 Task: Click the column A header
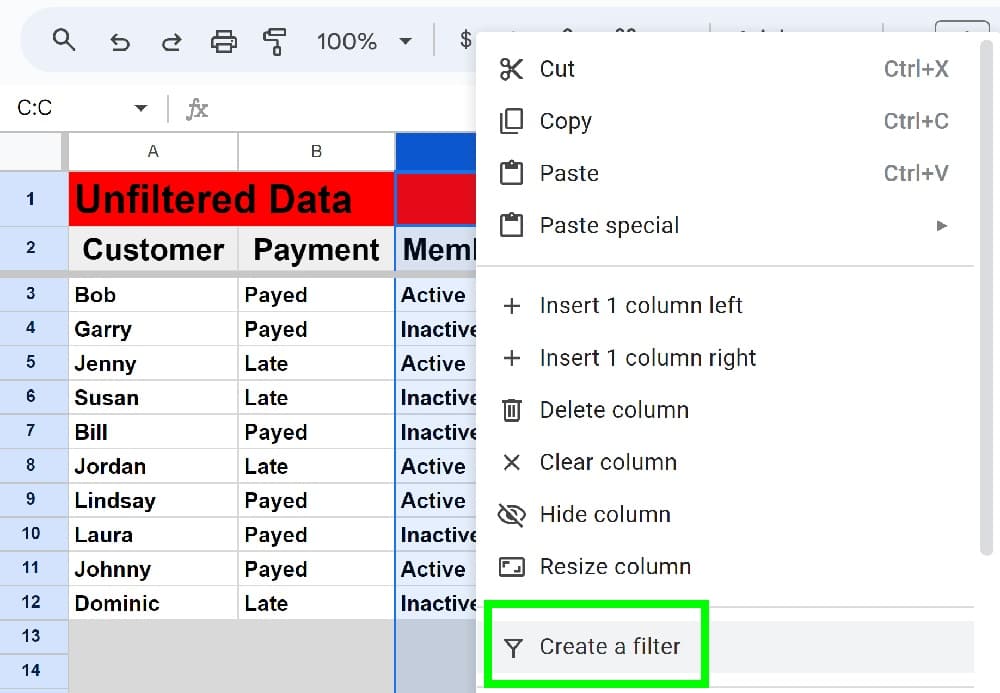(153, 152)
